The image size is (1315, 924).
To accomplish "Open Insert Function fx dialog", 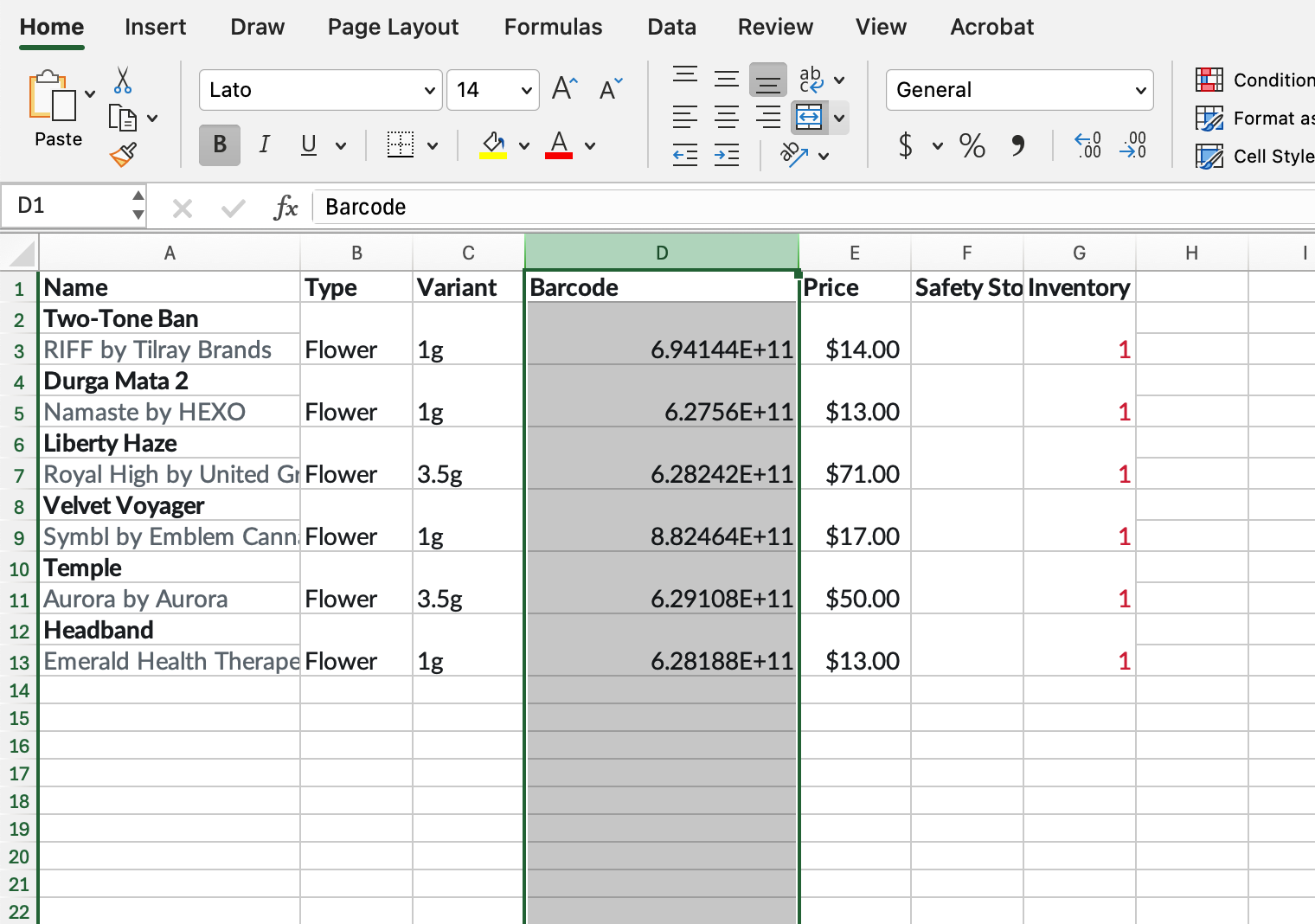I will coord(285,208).
